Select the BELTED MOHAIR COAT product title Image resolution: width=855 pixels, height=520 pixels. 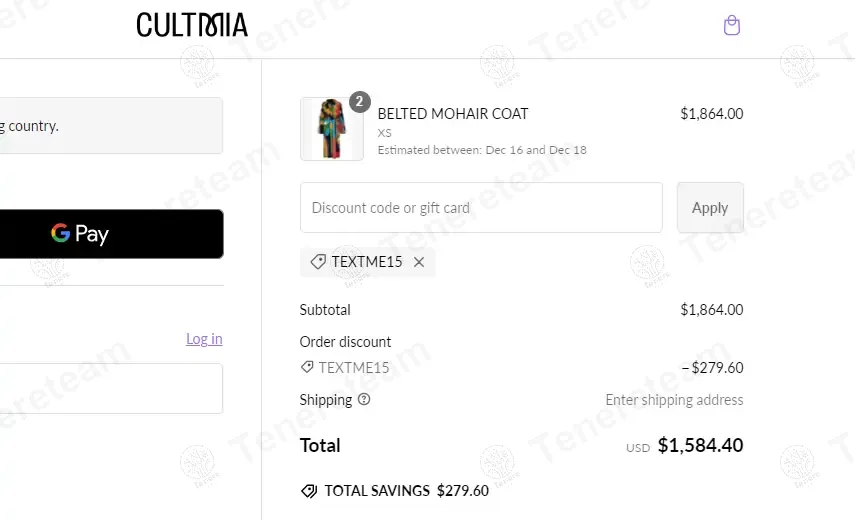(x=453, y=114)
